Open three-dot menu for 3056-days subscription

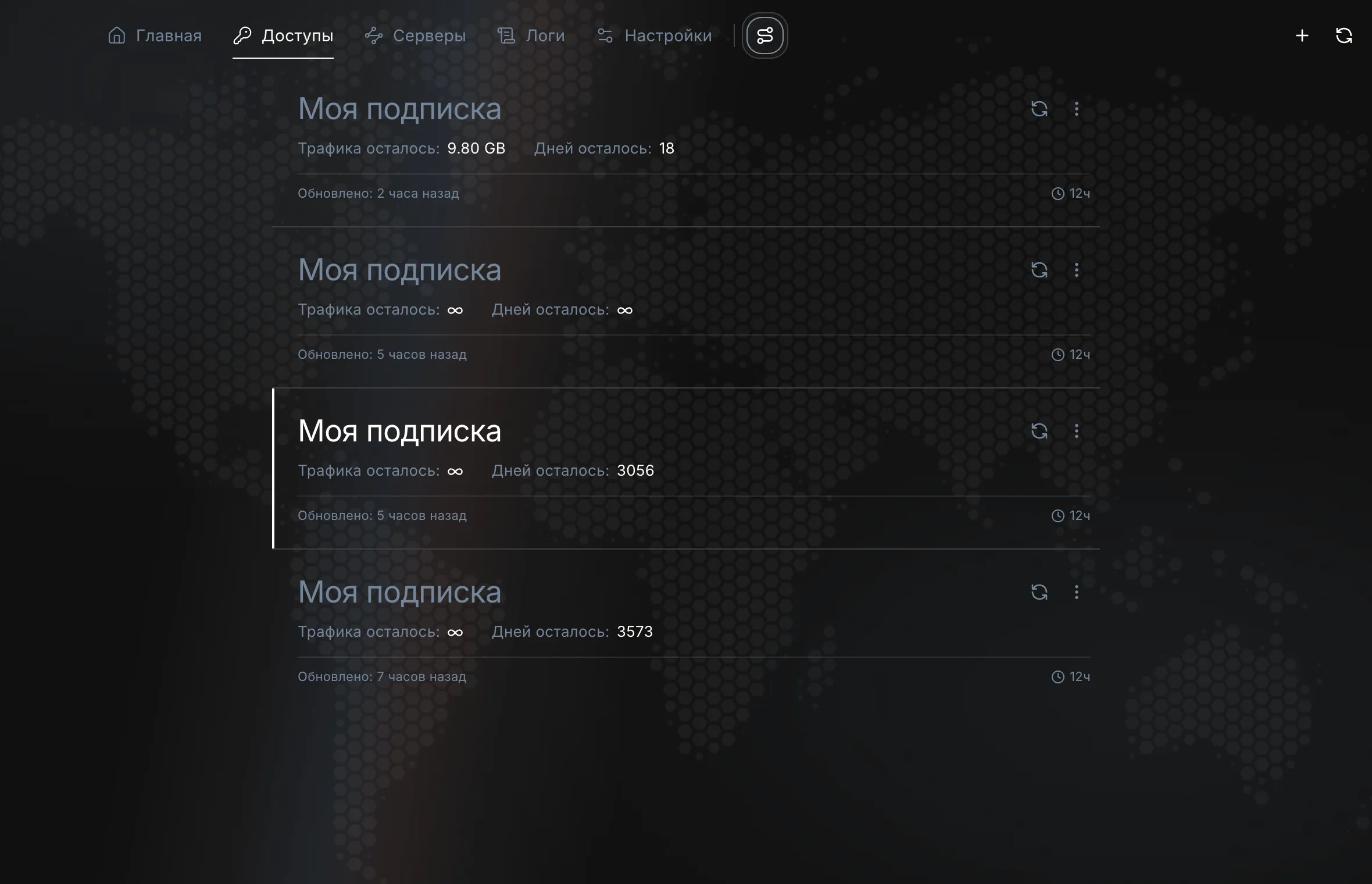[1077, 431]
